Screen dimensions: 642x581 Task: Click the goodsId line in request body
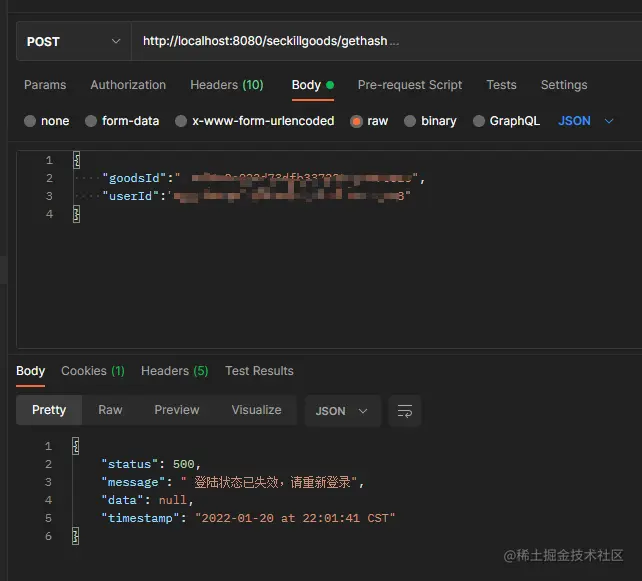(264, 178)
